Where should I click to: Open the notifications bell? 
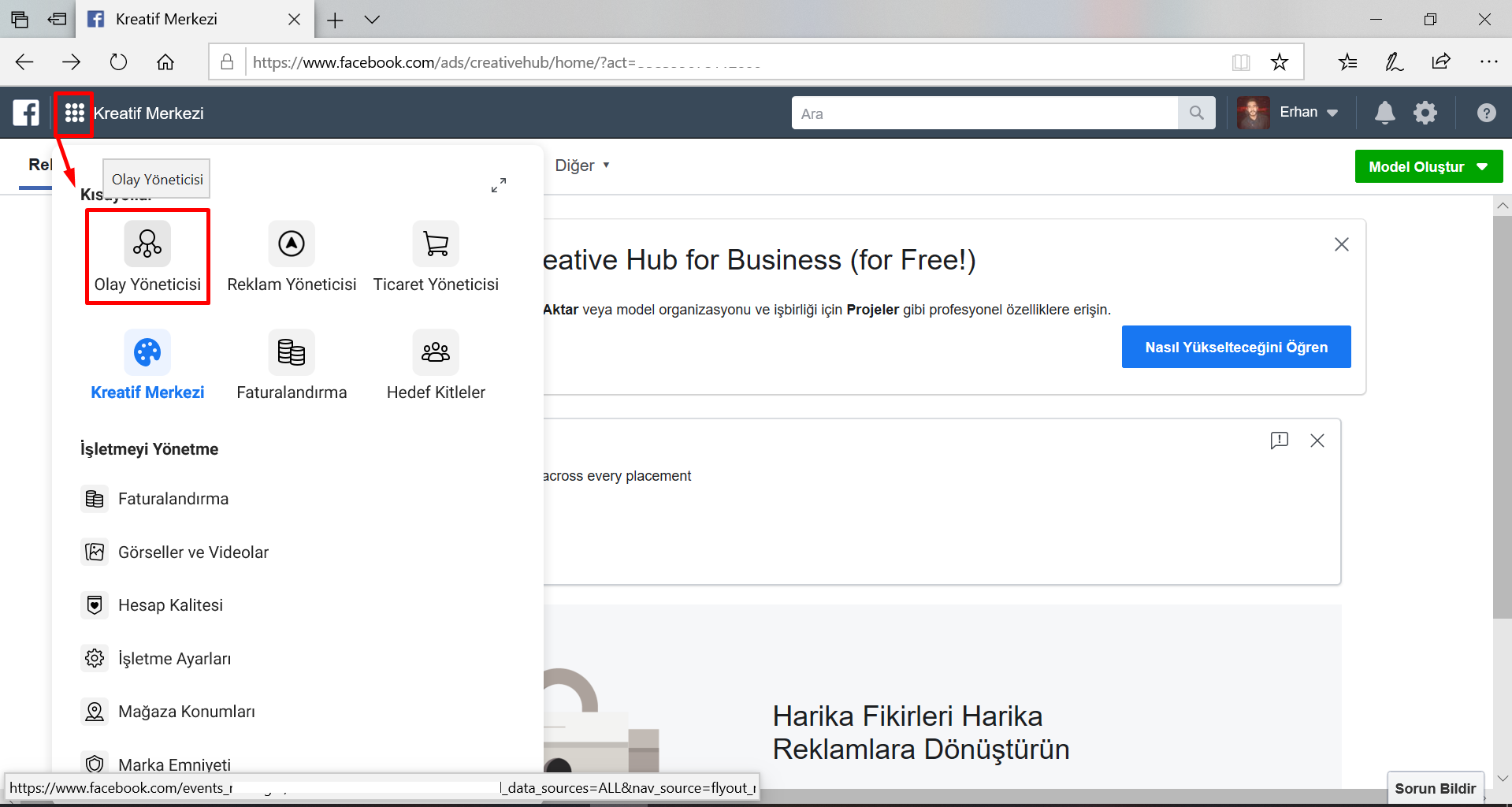1385,113
